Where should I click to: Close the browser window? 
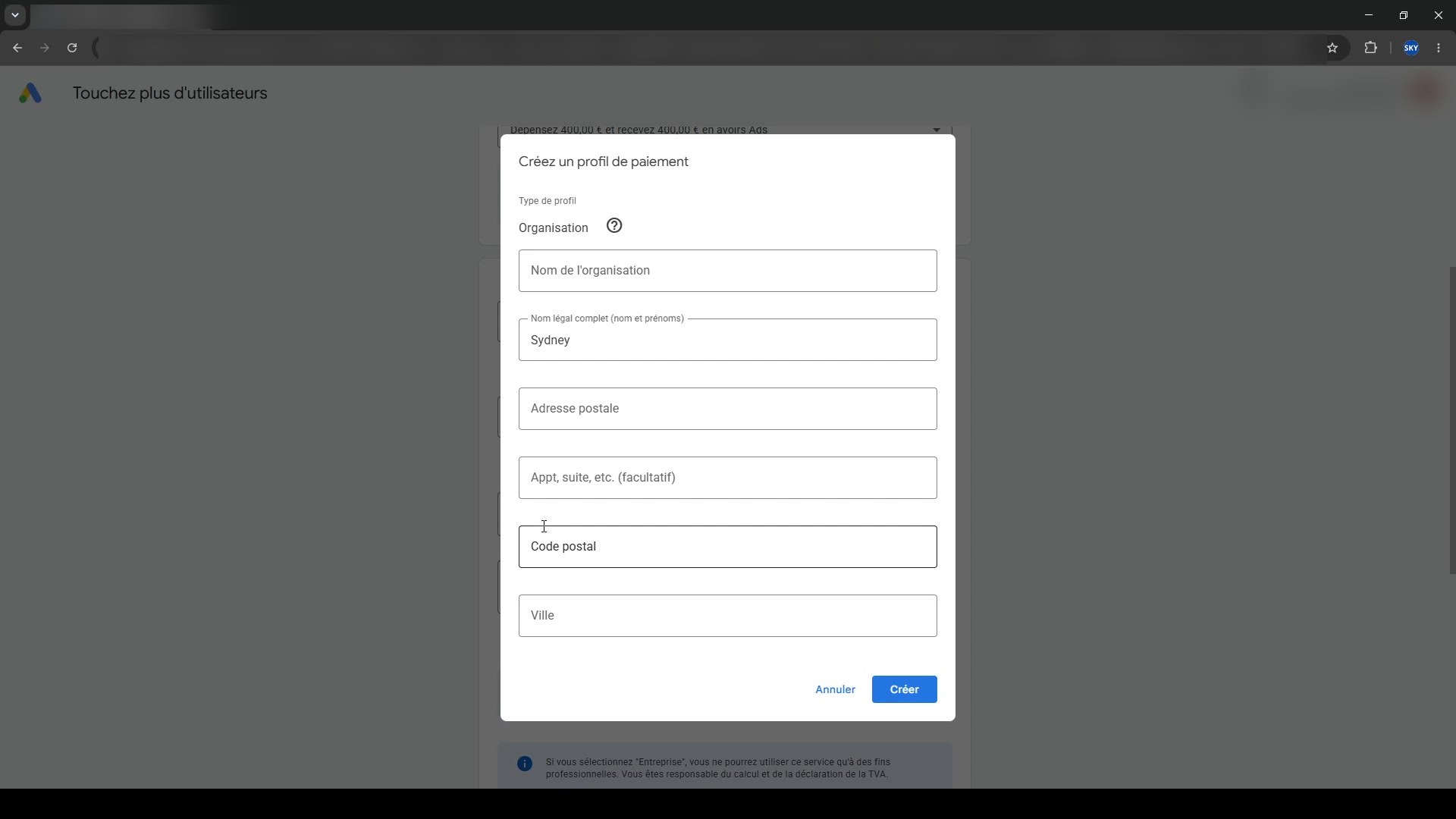tap(1439, 15)
